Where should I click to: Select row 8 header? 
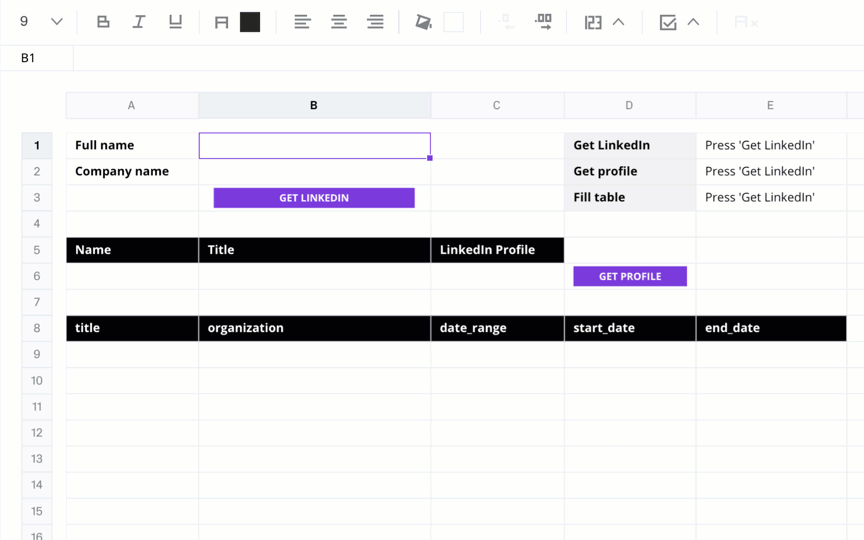click(37, 328)
